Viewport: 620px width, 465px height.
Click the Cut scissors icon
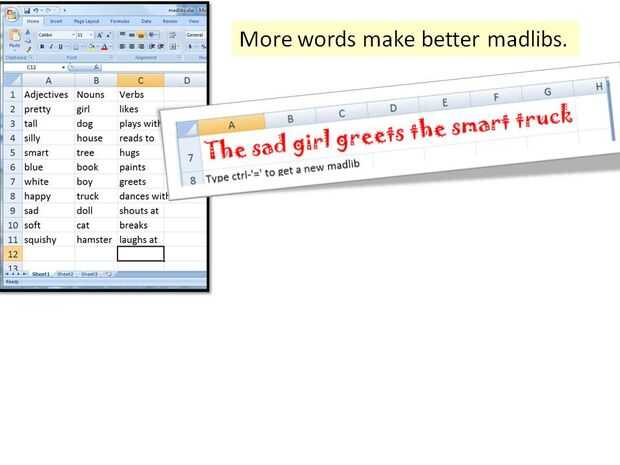coord(28,33)
